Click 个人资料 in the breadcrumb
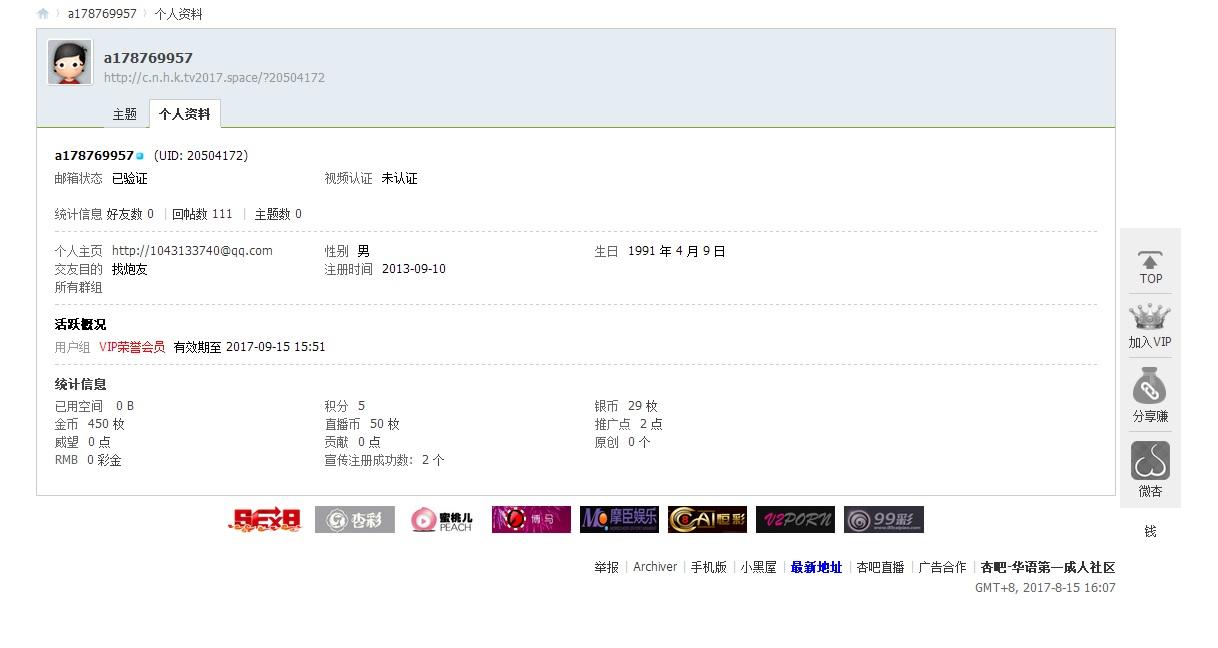Viewport: 1218px width, 648px height. click(178, 14)
